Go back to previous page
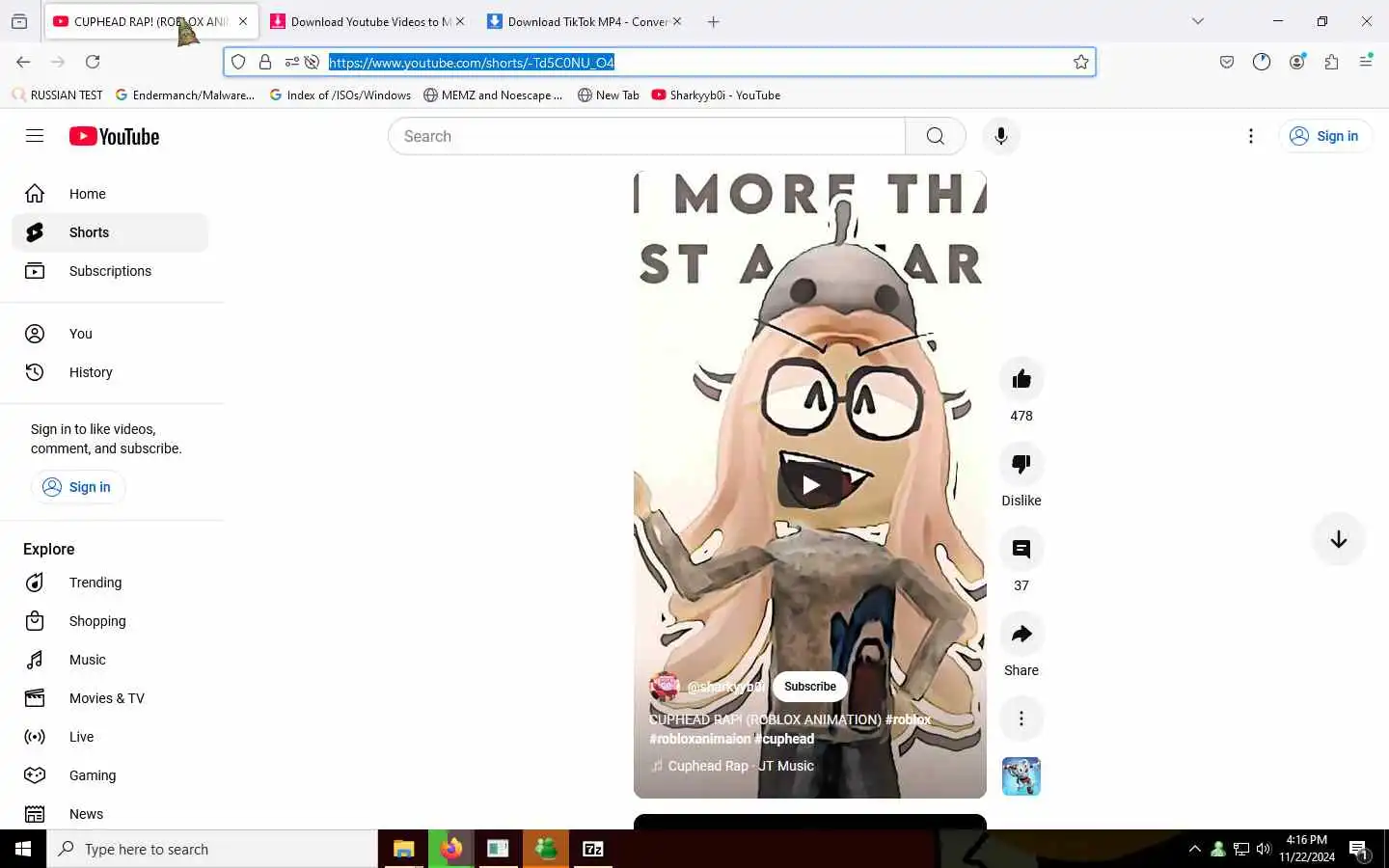The height and width of the screenshot is (868, 1389). (23, 62)
